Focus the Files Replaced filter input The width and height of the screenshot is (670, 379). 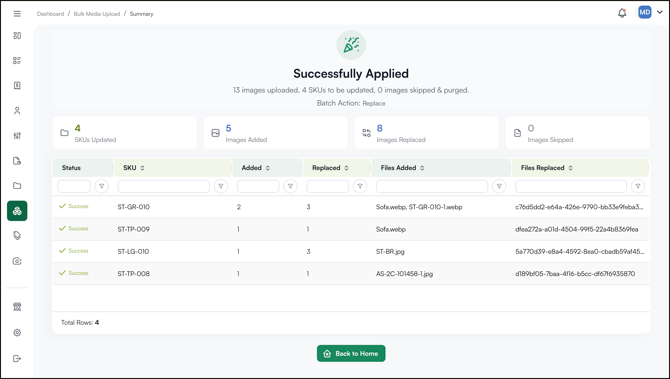pyautogui.click(x=571, y=186)
